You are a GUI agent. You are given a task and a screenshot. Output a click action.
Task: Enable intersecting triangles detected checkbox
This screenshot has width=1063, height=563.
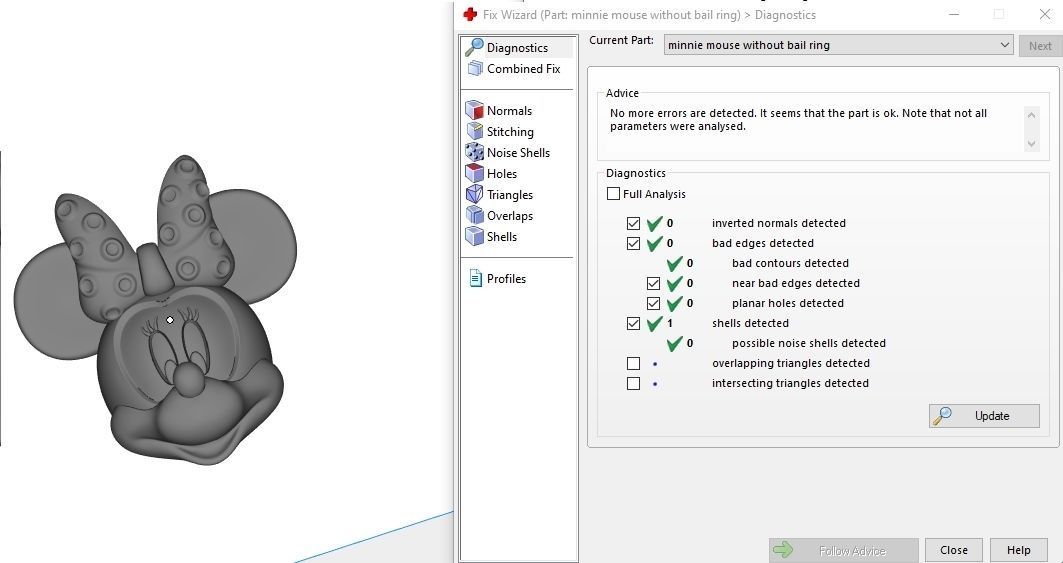(633, 383)
